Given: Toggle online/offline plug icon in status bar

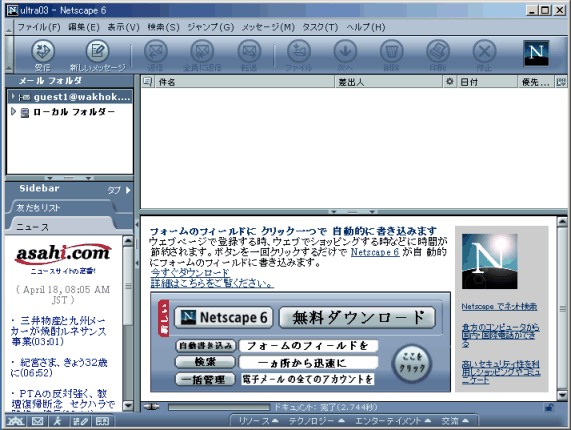Looking at the screenshot, I should (x=151, y=407).
